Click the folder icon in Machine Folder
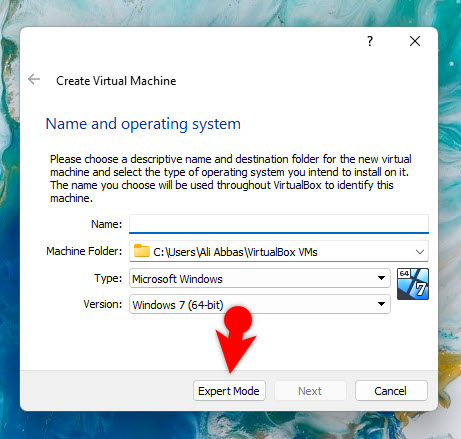 (141, 251)
